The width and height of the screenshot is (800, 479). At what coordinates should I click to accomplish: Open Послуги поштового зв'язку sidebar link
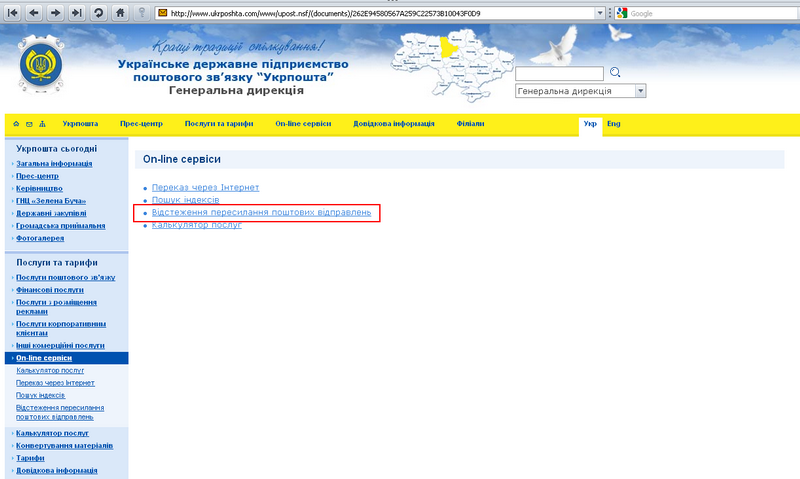click(x=65, y=278)
